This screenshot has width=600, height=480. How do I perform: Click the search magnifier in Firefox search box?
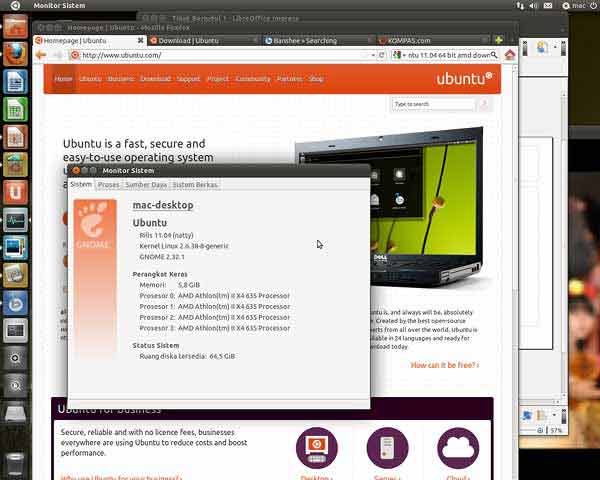[494, 55]
